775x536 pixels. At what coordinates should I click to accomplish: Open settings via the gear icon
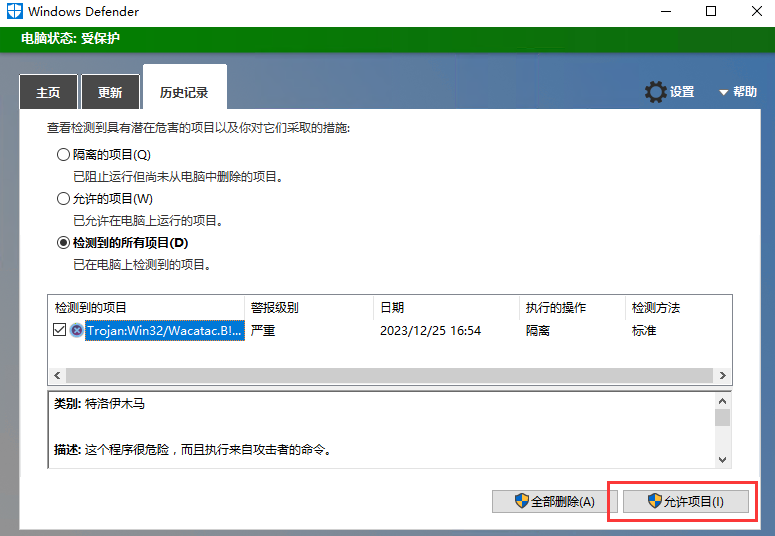pyautogui.click(x=656, y=92)
